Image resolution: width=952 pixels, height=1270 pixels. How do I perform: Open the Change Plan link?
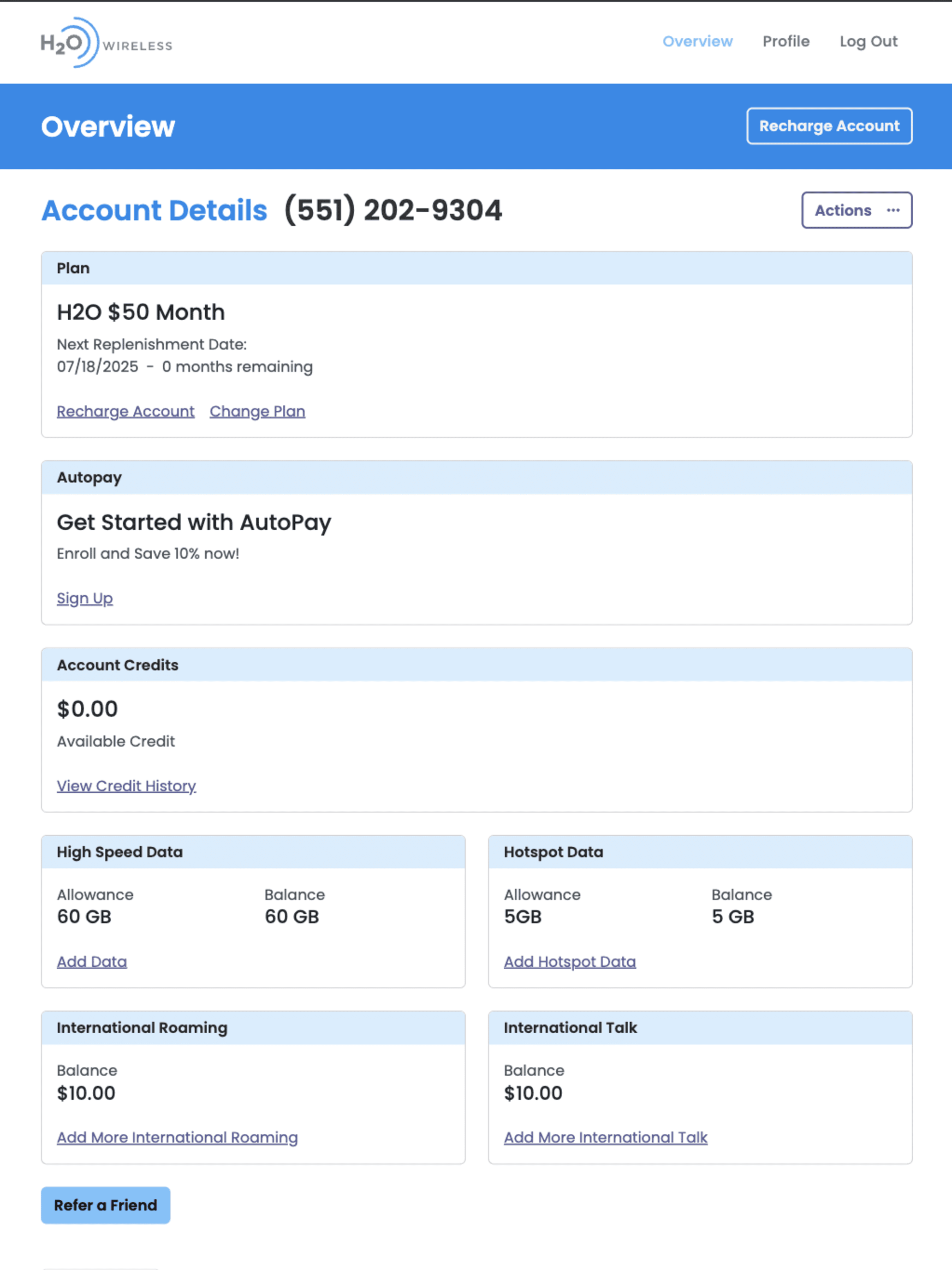point(257,411)
